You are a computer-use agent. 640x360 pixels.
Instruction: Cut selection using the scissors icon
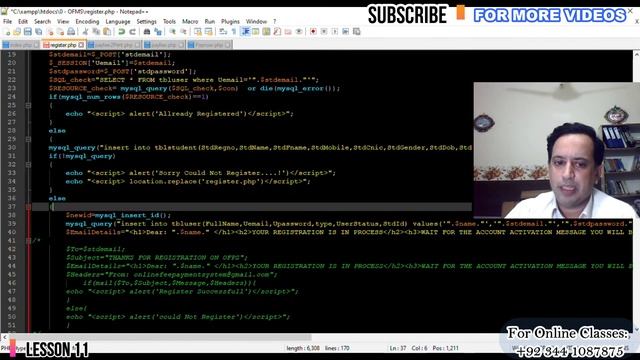(85, 31)
